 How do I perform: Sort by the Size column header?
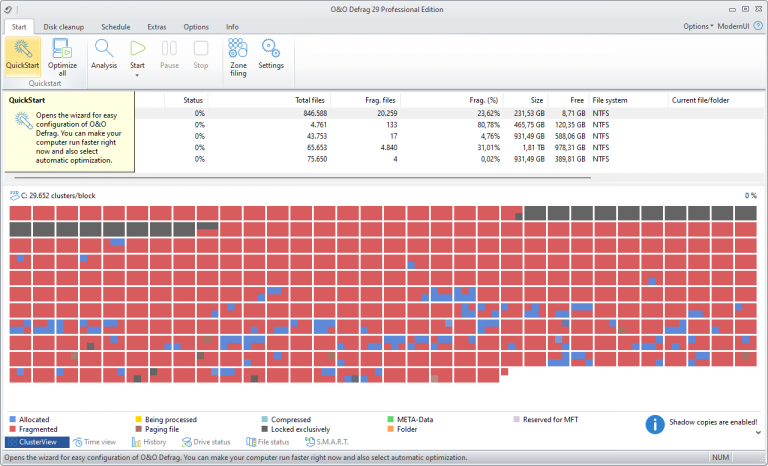(526, 100)
